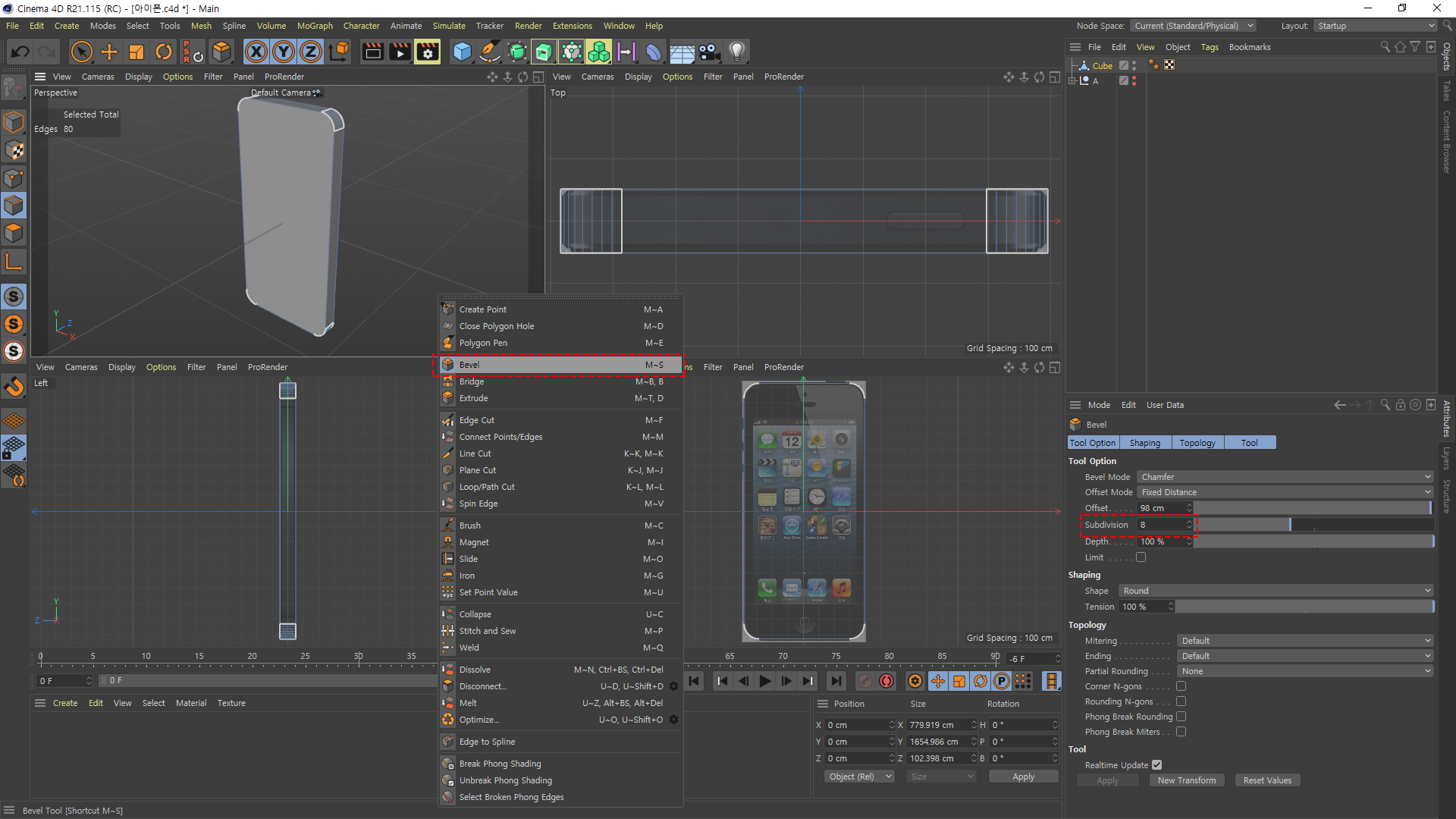Switch to the Topology tab
Screen dimensions: 1456x819
(x=1197, y=443)
